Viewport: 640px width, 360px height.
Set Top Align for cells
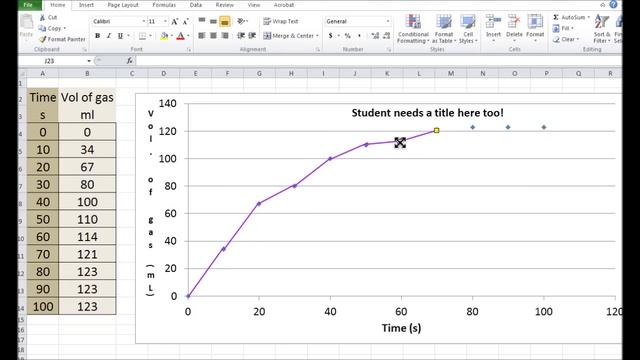202,21
